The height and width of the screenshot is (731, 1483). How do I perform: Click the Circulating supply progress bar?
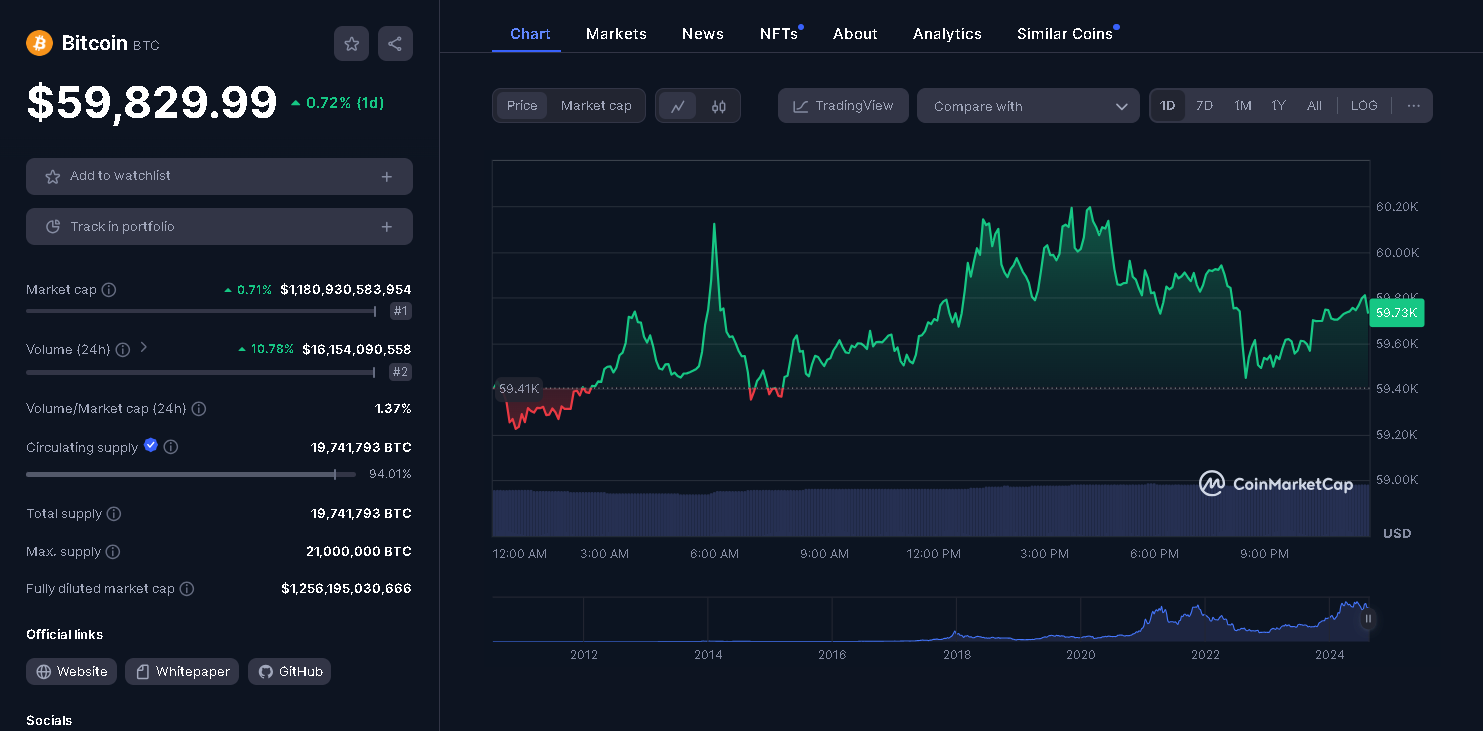(x=191, y=474)
